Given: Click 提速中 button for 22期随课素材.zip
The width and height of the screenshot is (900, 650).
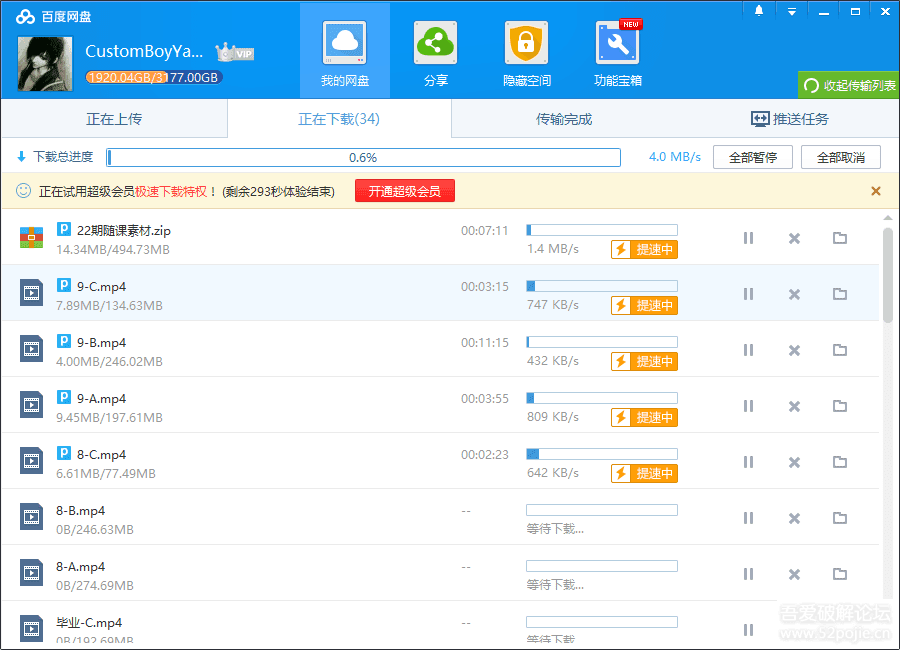Looking at the screenshot, I should [644, 249].
